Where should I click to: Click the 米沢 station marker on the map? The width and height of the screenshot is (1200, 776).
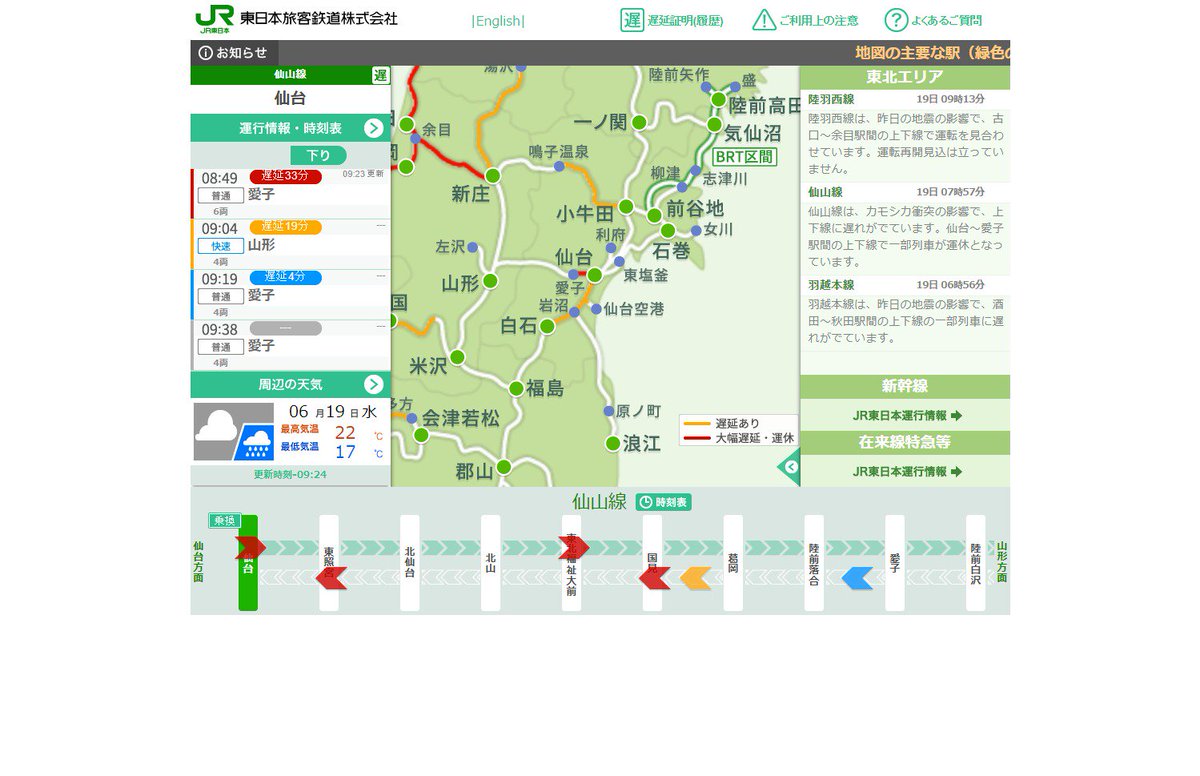click(457, 357)
